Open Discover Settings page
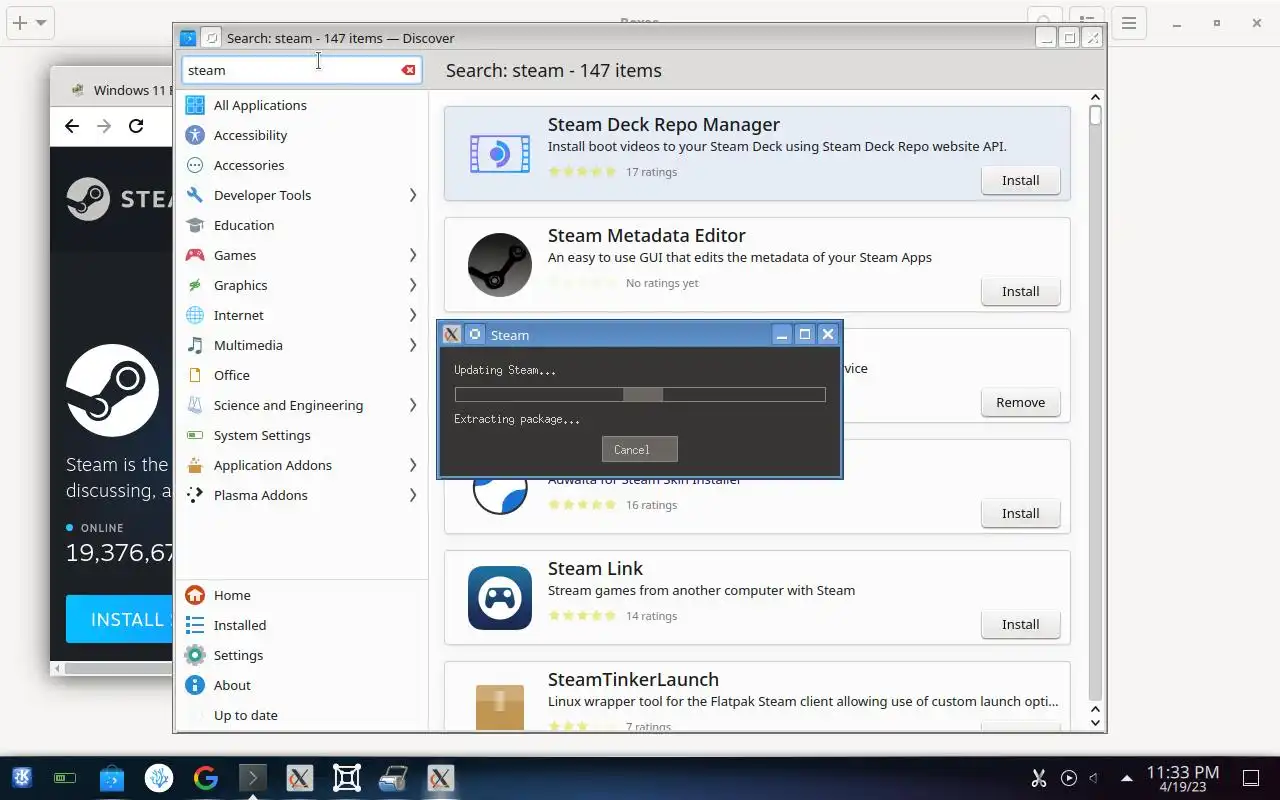This screenshot has width=1280, height=800. coord(301,655)
